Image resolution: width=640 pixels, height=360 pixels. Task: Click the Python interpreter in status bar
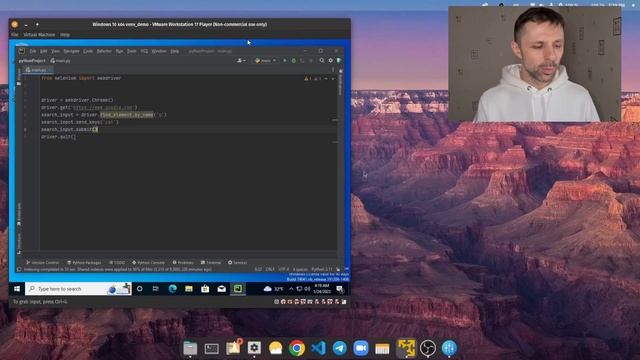pos(322,269)
